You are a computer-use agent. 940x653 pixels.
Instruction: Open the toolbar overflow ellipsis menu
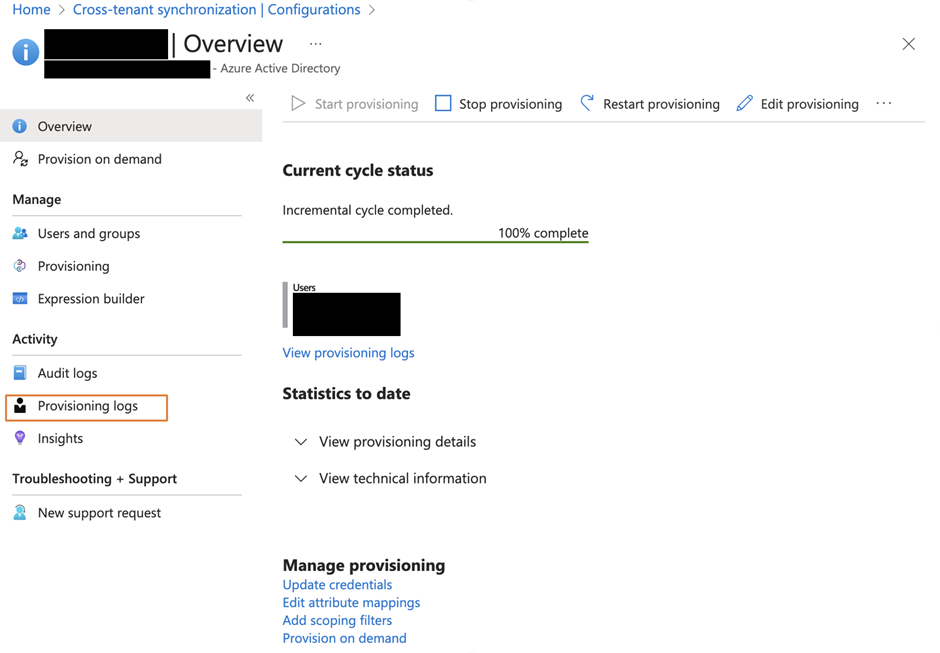884,103
